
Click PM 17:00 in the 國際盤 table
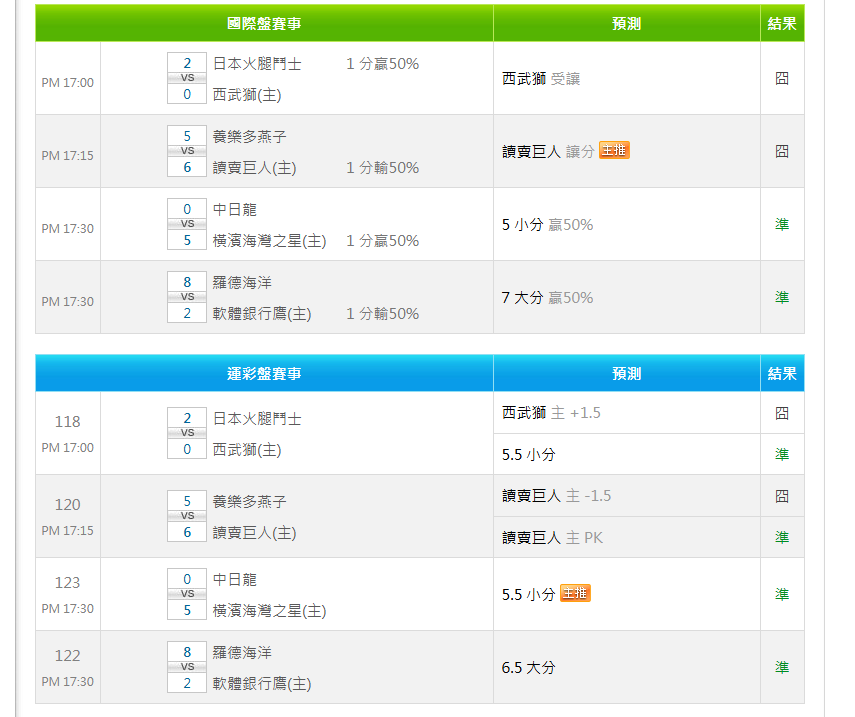pos(68,82)
